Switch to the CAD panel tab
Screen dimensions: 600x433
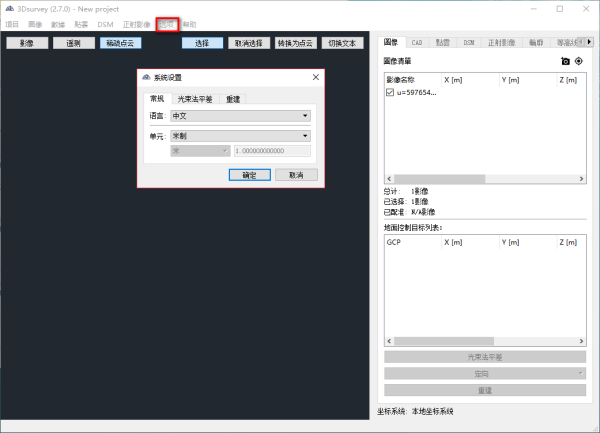click(x=417, y=42)
